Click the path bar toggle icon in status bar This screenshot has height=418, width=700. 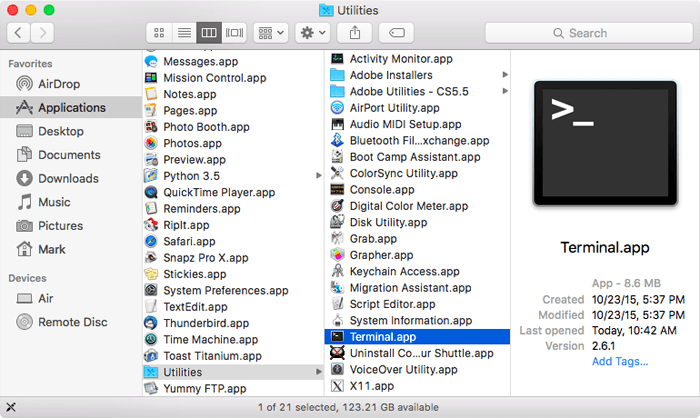(x=11, y=407)
